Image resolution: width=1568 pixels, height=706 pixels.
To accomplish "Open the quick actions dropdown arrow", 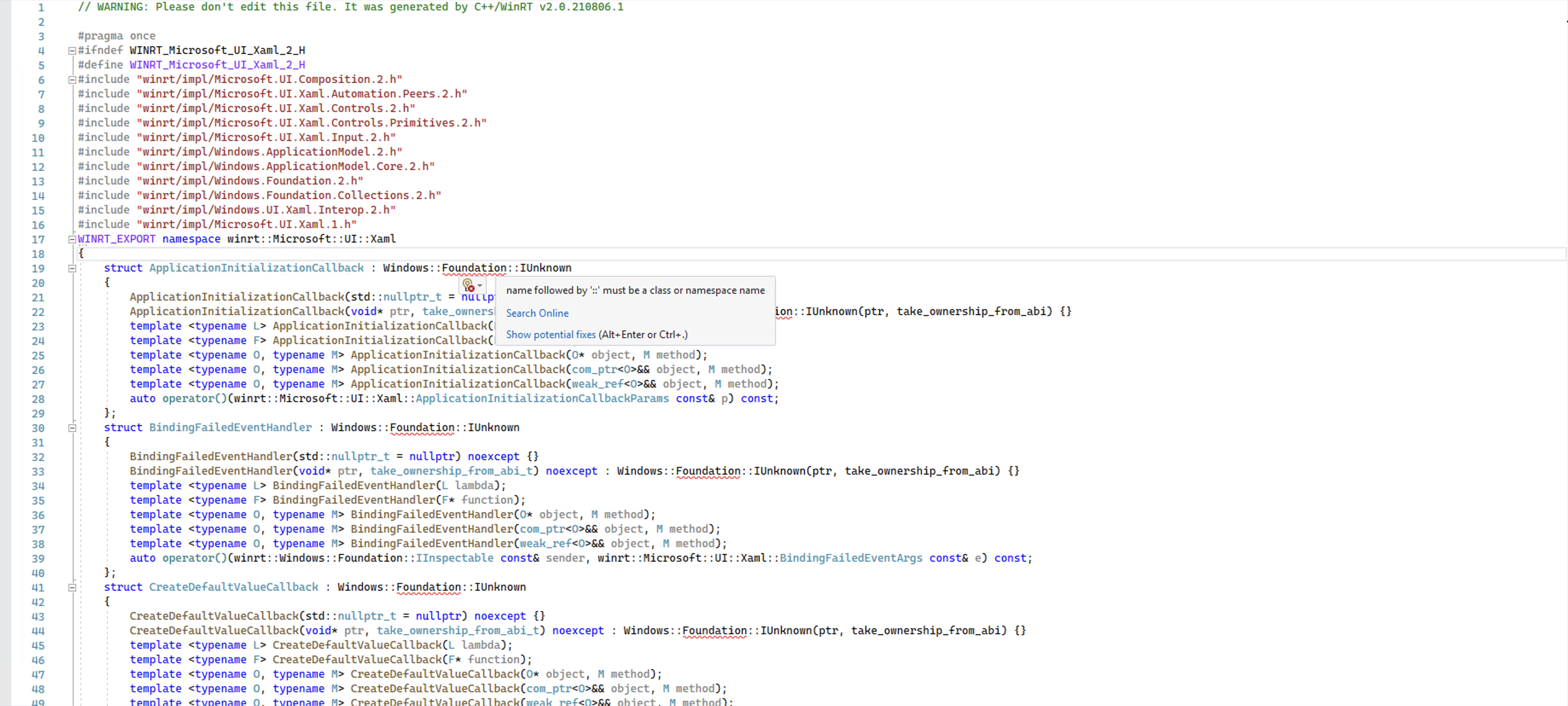I will (480, 286).
